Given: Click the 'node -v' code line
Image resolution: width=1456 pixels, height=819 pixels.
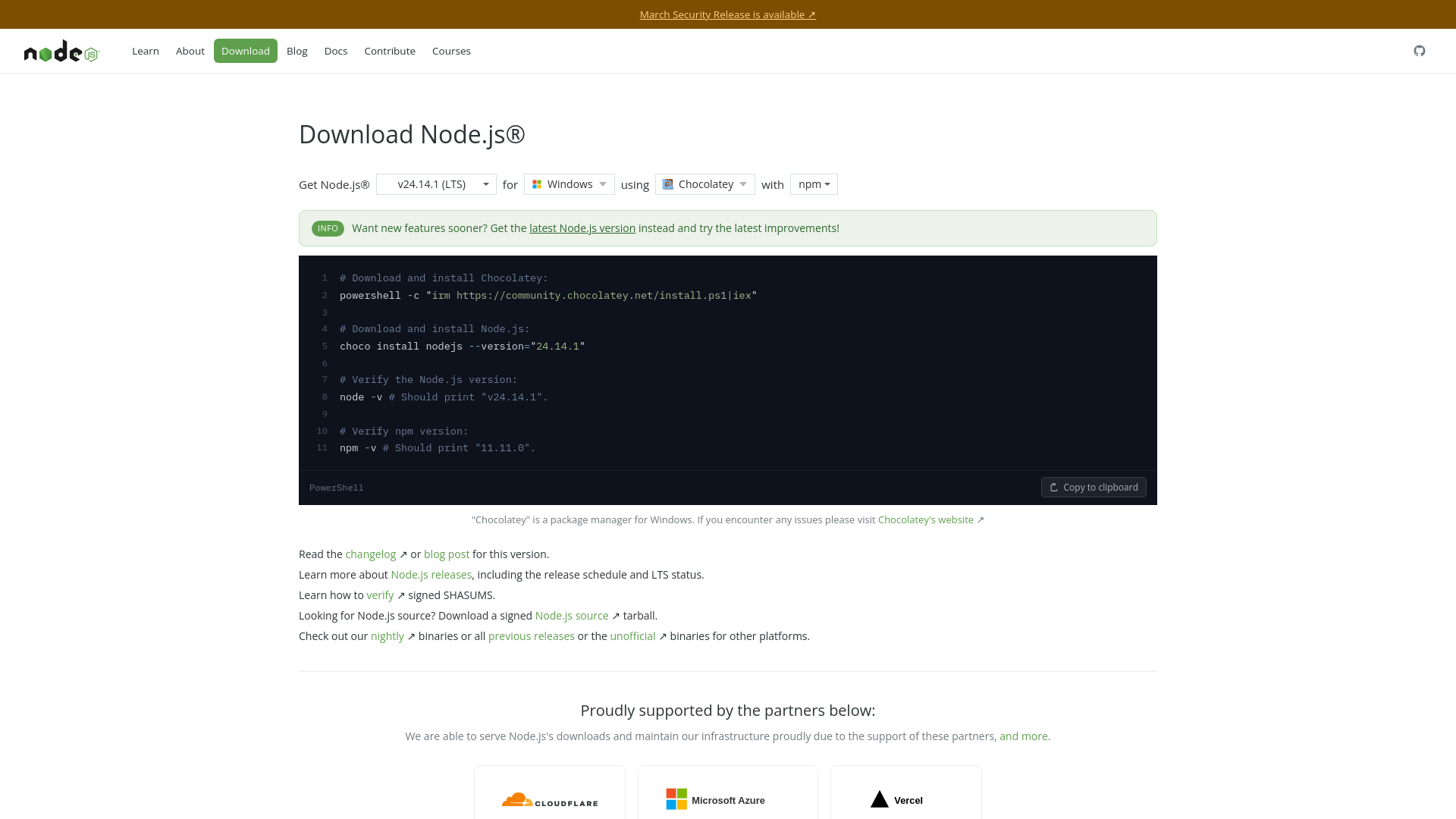Looking at the screenshot, I should 444,397.
